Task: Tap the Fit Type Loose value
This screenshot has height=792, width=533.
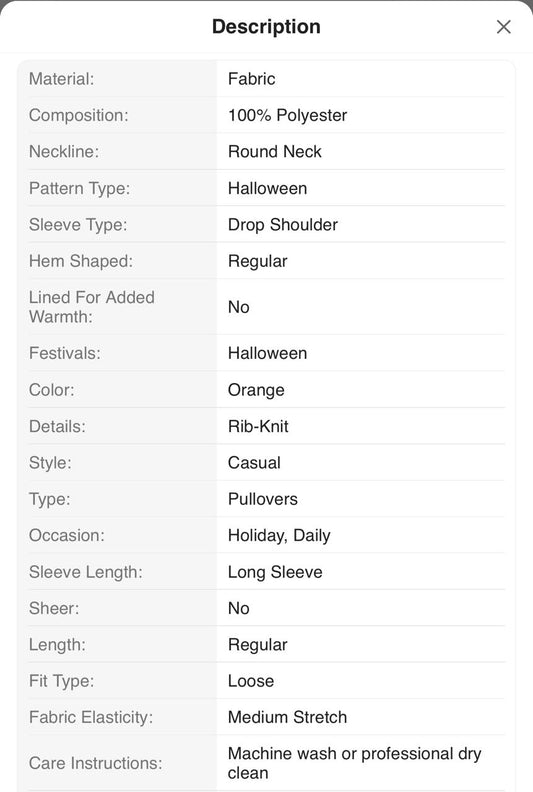Action: click(x=251, y=681)
